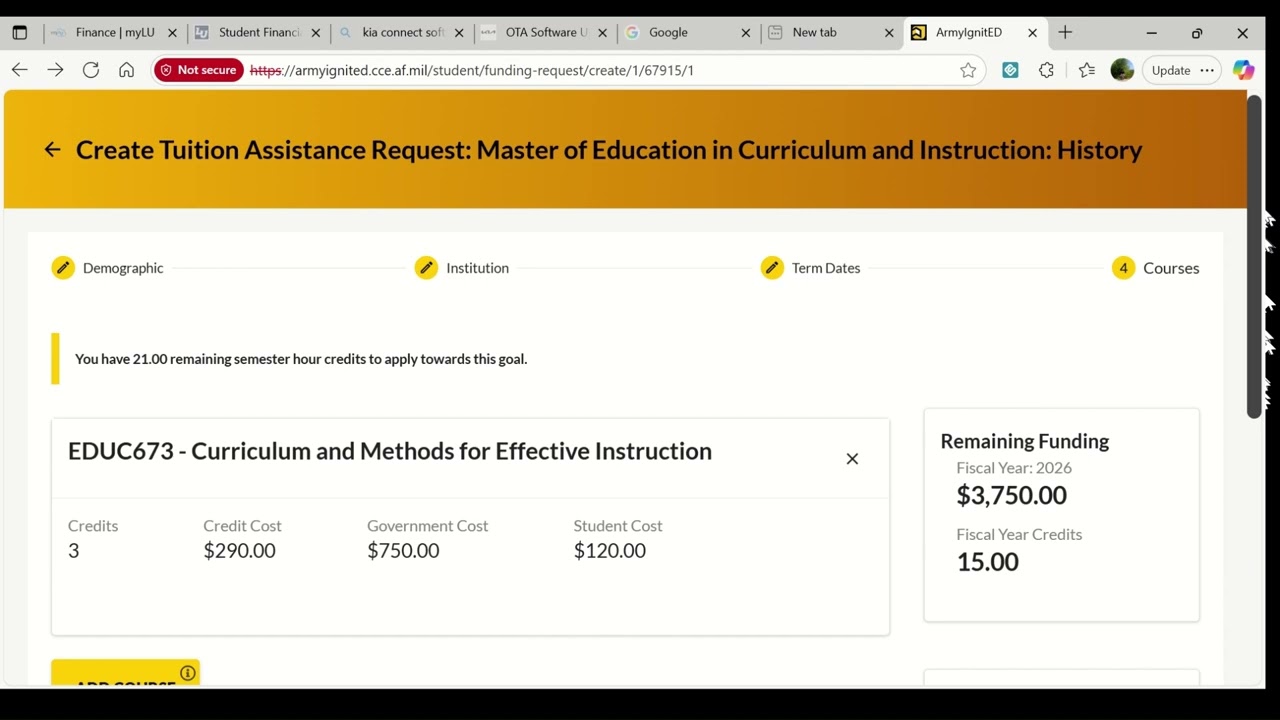Switch to the Finance | myLU tab

click(115, 32)
